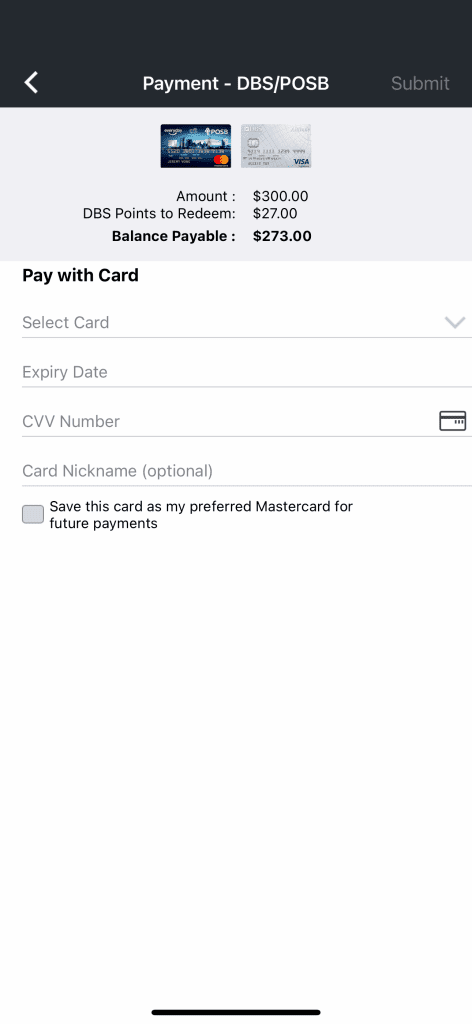472x1024 pixels.
Task: Open the Select Card dropdown
Action: click(x=247, y=323)
